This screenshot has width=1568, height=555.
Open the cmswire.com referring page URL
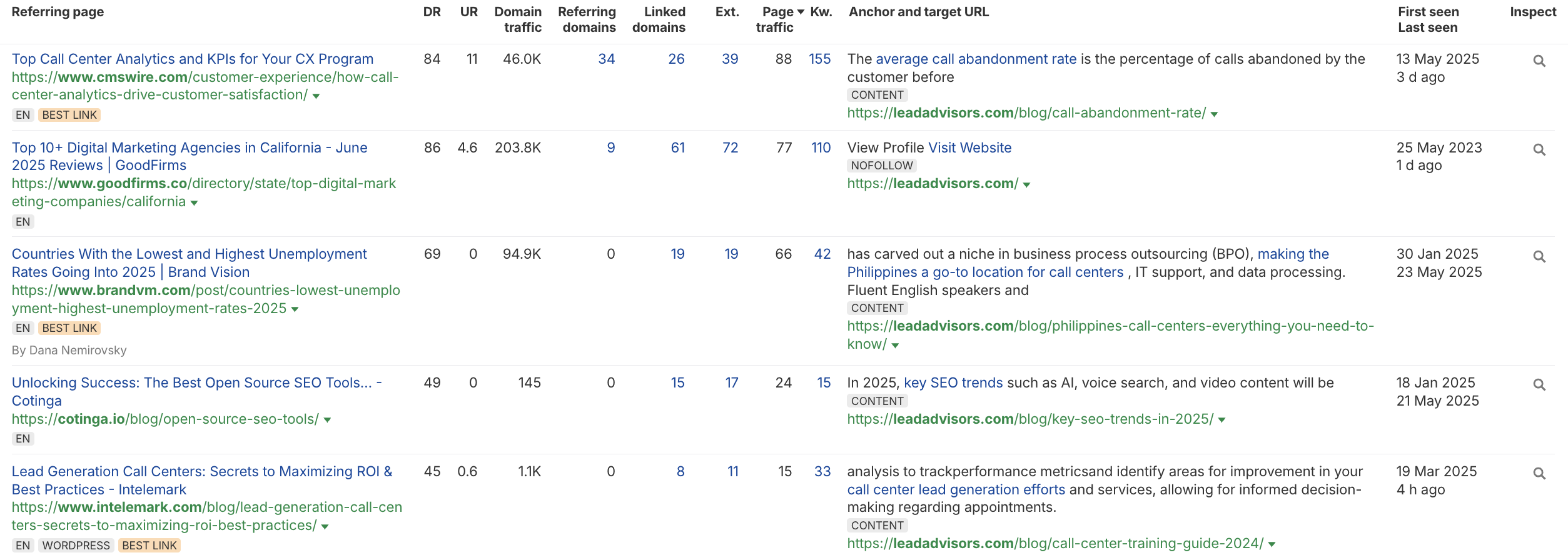pyautogui.click(x=205, y=86)
